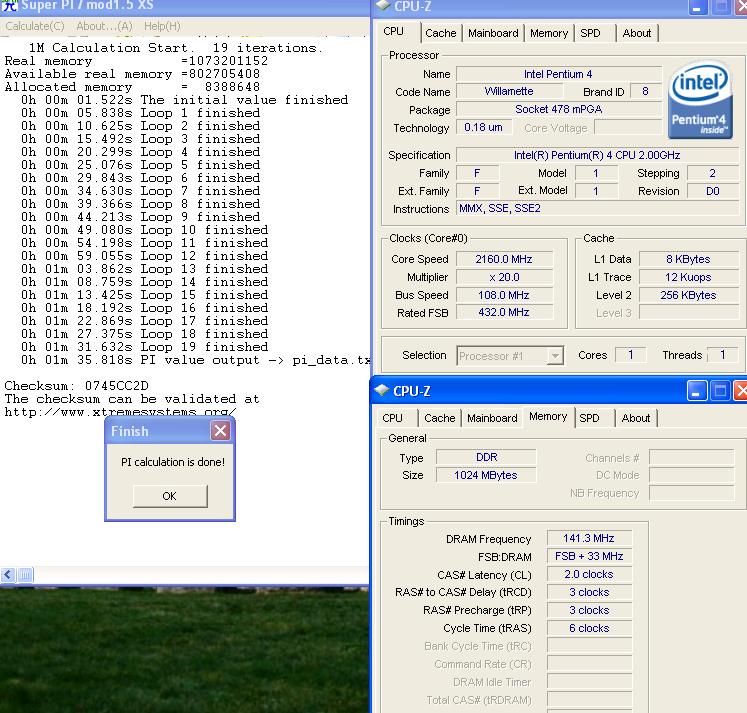Click the Loop 19 finished line
The image size is (747, 713).
click(144, 347)
